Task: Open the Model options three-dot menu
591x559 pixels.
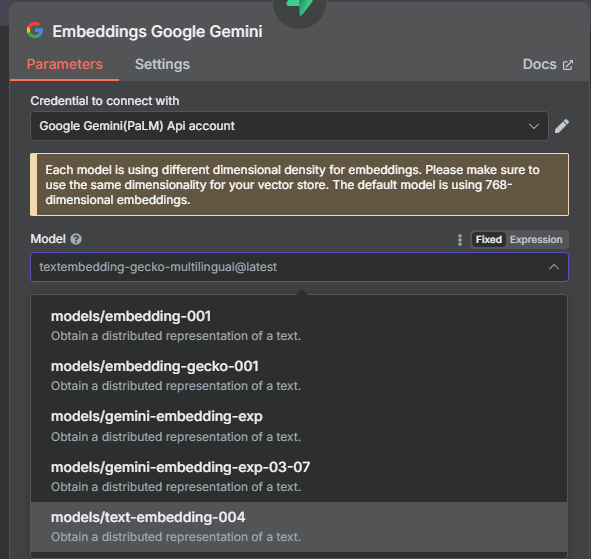Action: pos(459,240)
